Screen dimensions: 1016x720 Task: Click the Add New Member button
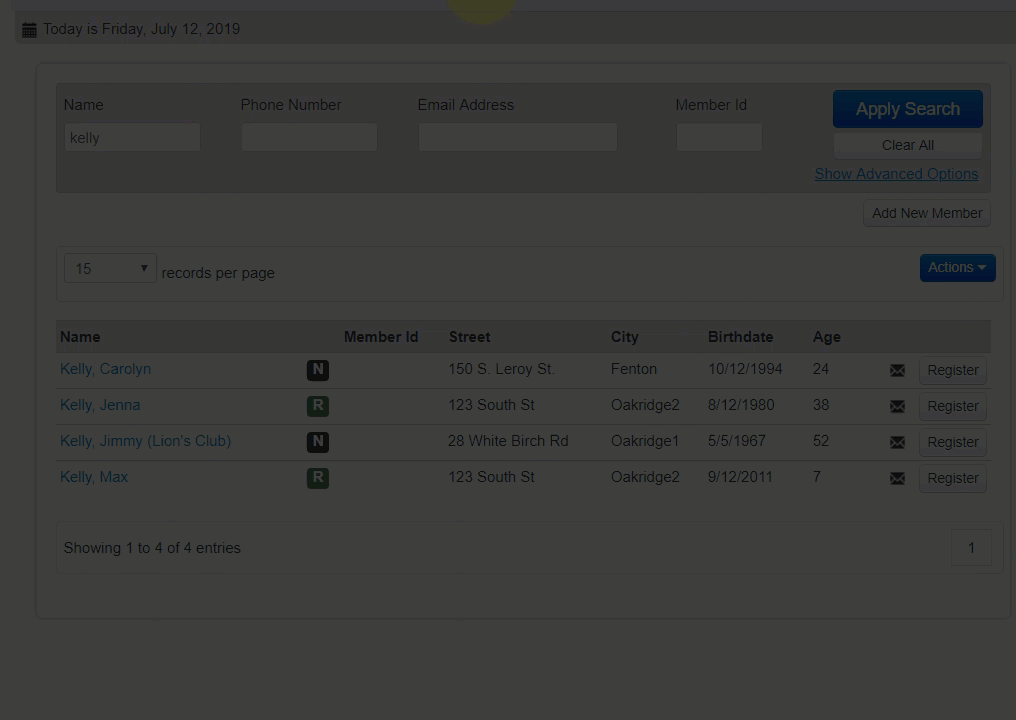coord(927,213)
